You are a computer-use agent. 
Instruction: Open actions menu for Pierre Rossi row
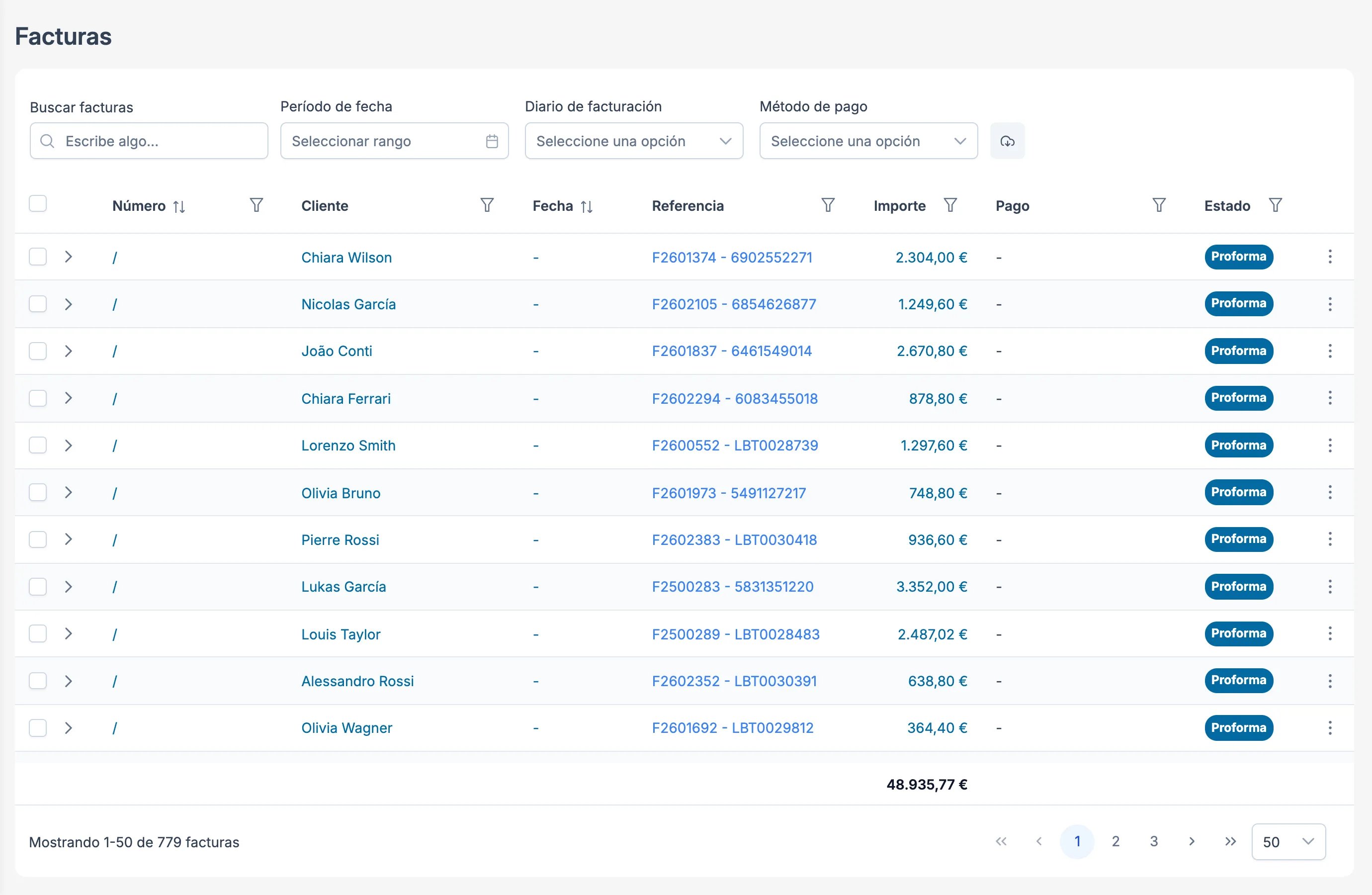pos(1330,539)
